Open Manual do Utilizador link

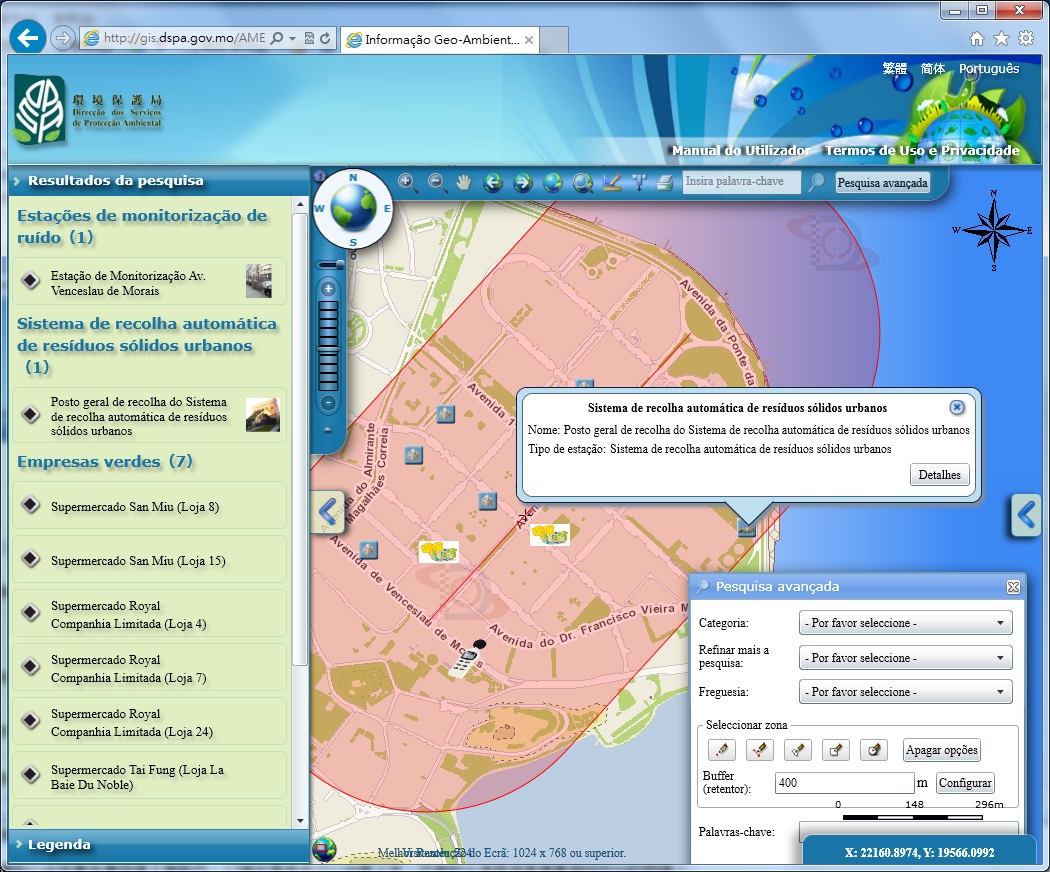[x=740, y=151]
